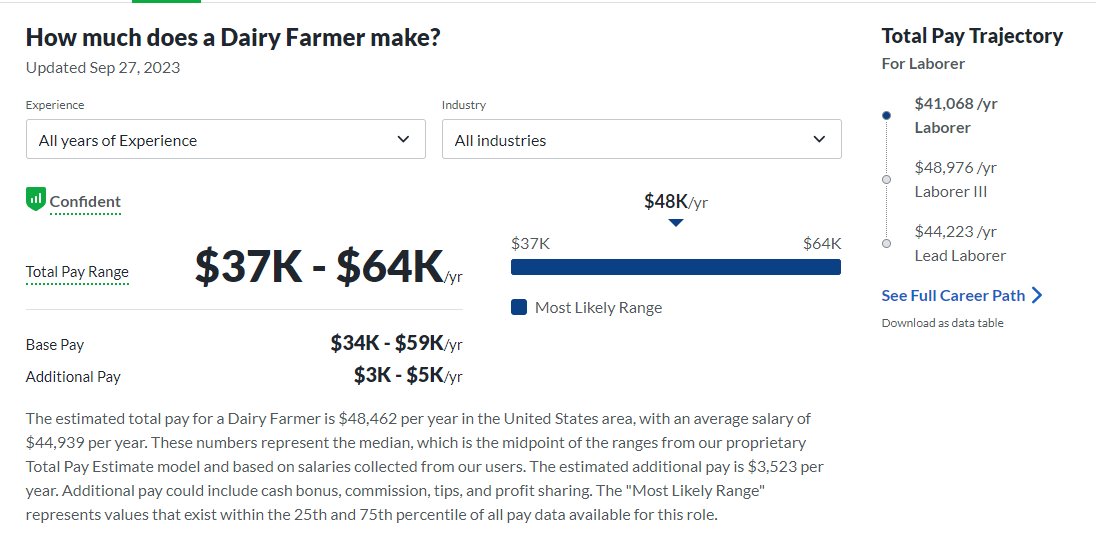
Task: Click the $48,976 /yr Laborer III entry
Action: coord(956,180)
